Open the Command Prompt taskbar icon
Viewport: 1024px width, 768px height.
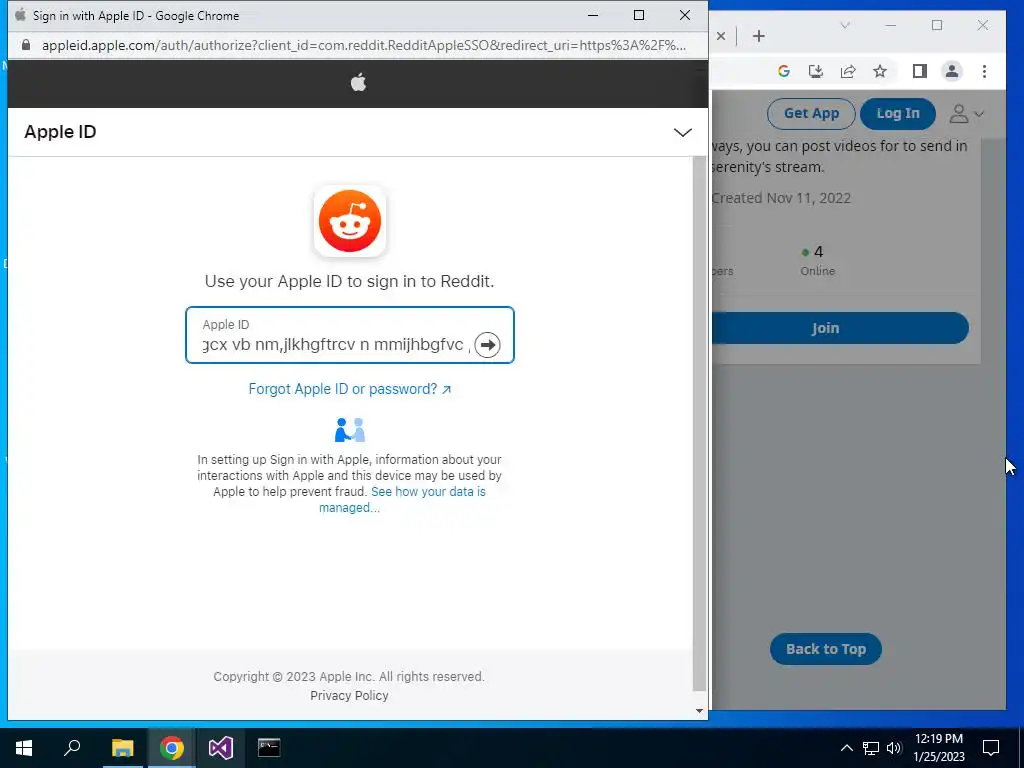[269, 748]
